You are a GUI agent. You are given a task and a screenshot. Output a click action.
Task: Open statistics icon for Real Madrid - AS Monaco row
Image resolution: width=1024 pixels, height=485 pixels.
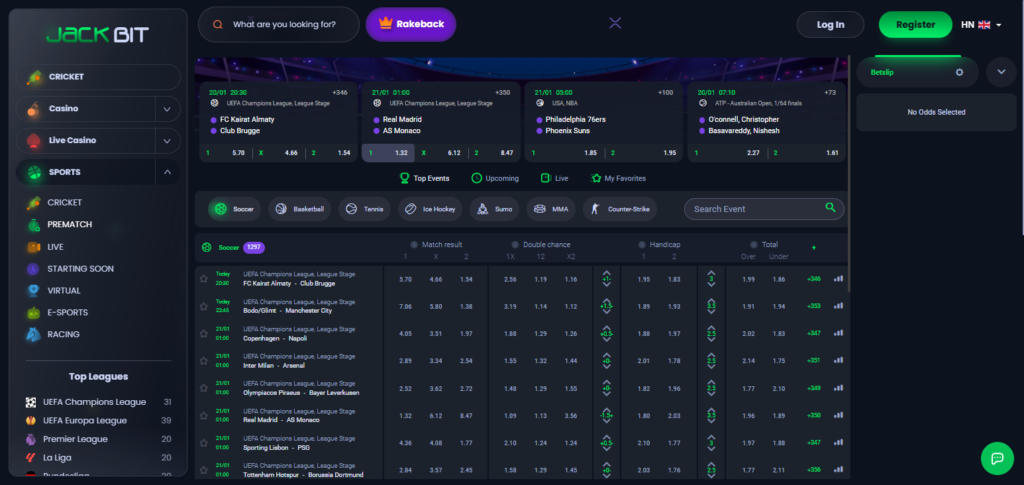point(839,415)
